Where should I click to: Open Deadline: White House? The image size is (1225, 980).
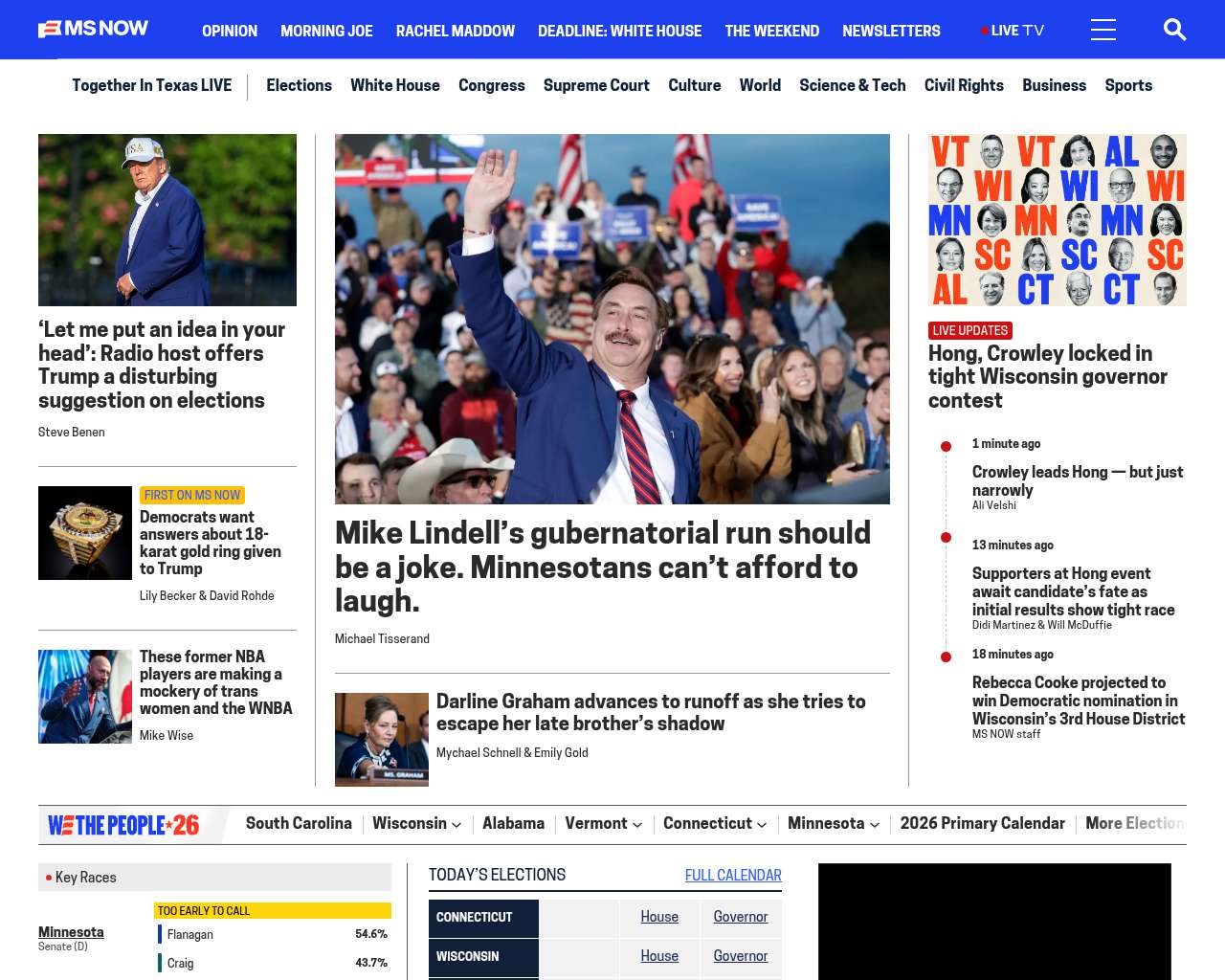point(620,31)
